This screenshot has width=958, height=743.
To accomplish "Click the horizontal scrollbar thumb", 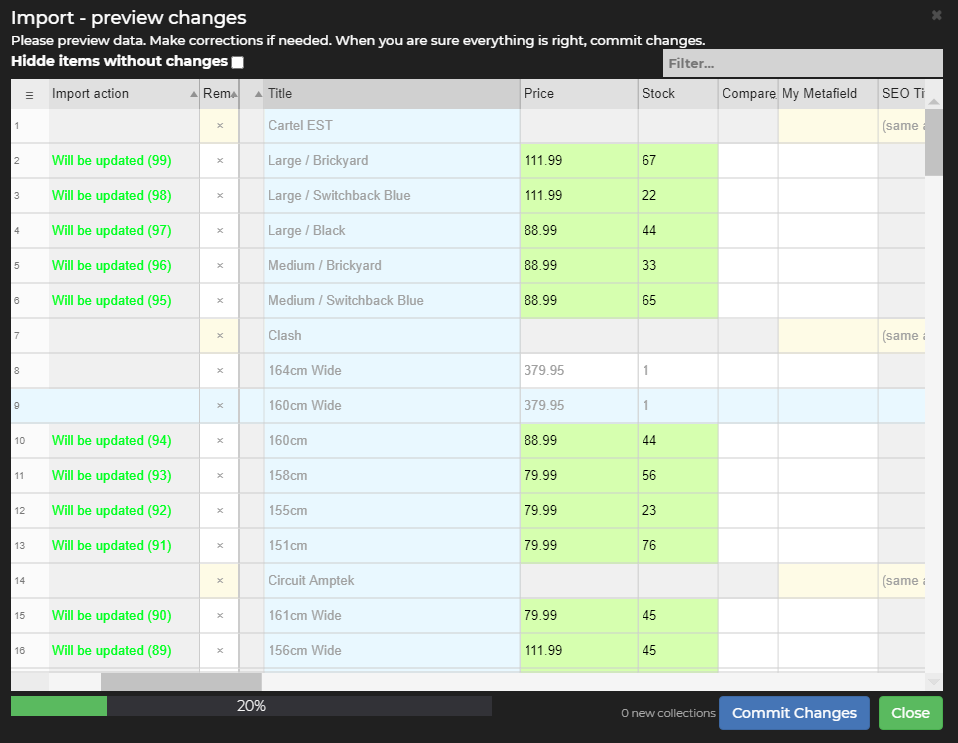I will 181,682.
